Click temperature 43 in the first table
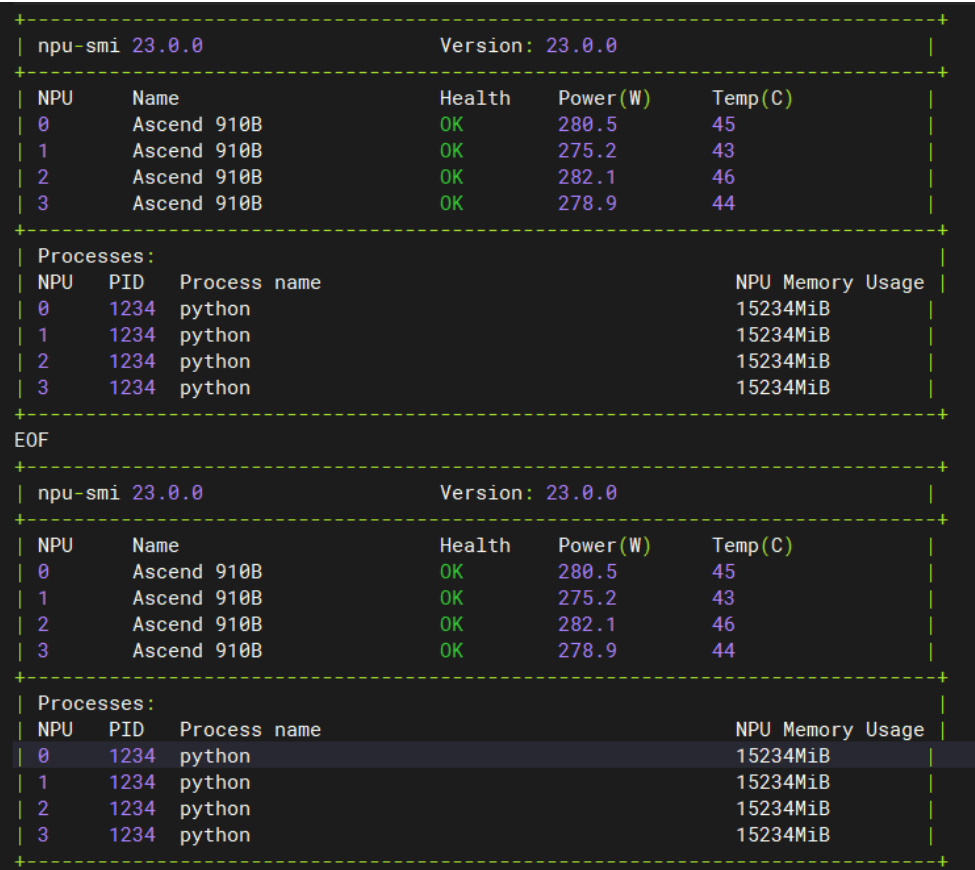The height and width of the screenshot is (870, 975). pos(723,150)
